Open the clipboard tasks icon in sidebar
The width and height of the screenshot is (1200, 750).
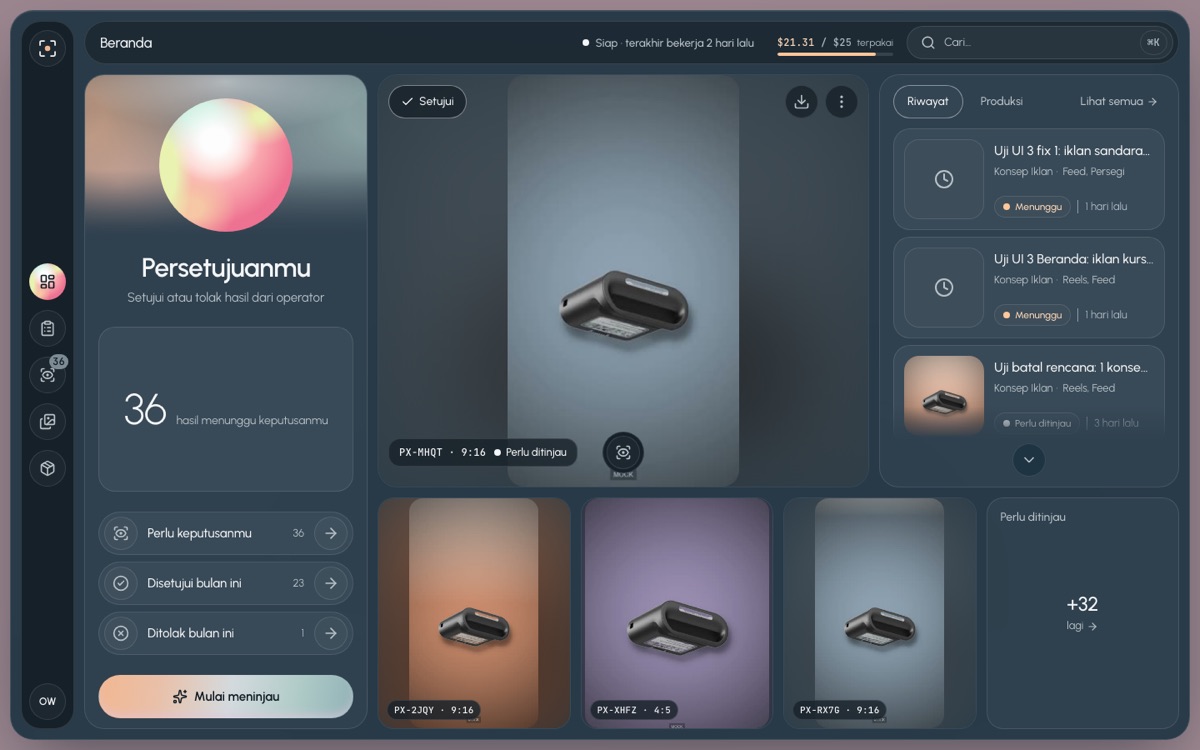click(x=47, y=328)
